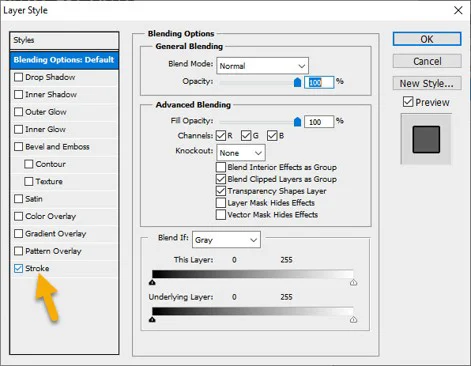
Task: Open Drop Shadow settings by its label
Action: (x=50, y=77)
